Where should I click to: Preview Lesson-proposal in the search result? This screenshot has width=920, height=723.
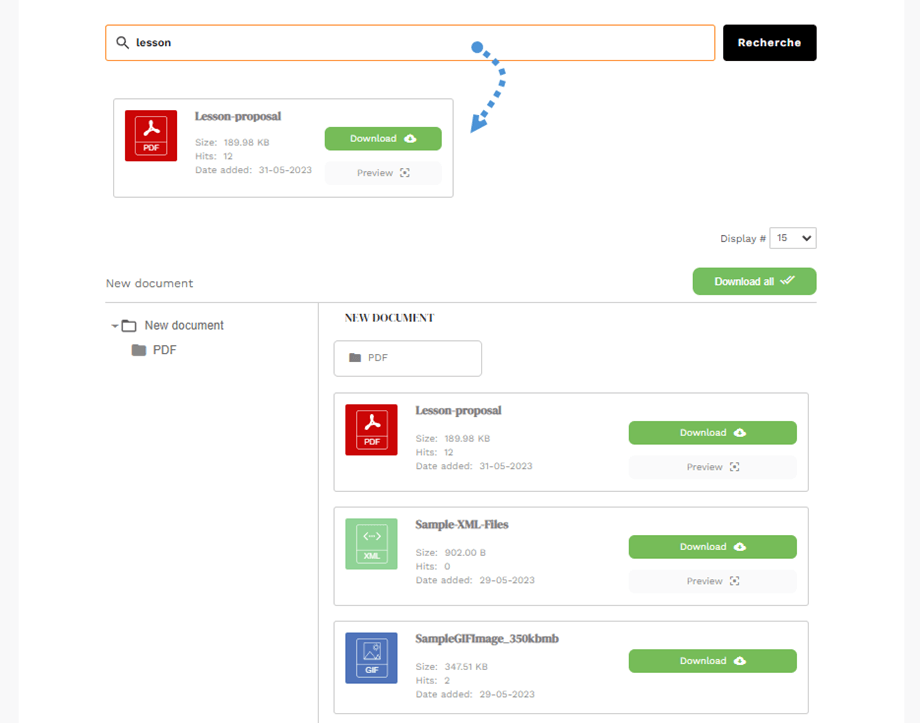pyautogui.click(x=383, y=173)
